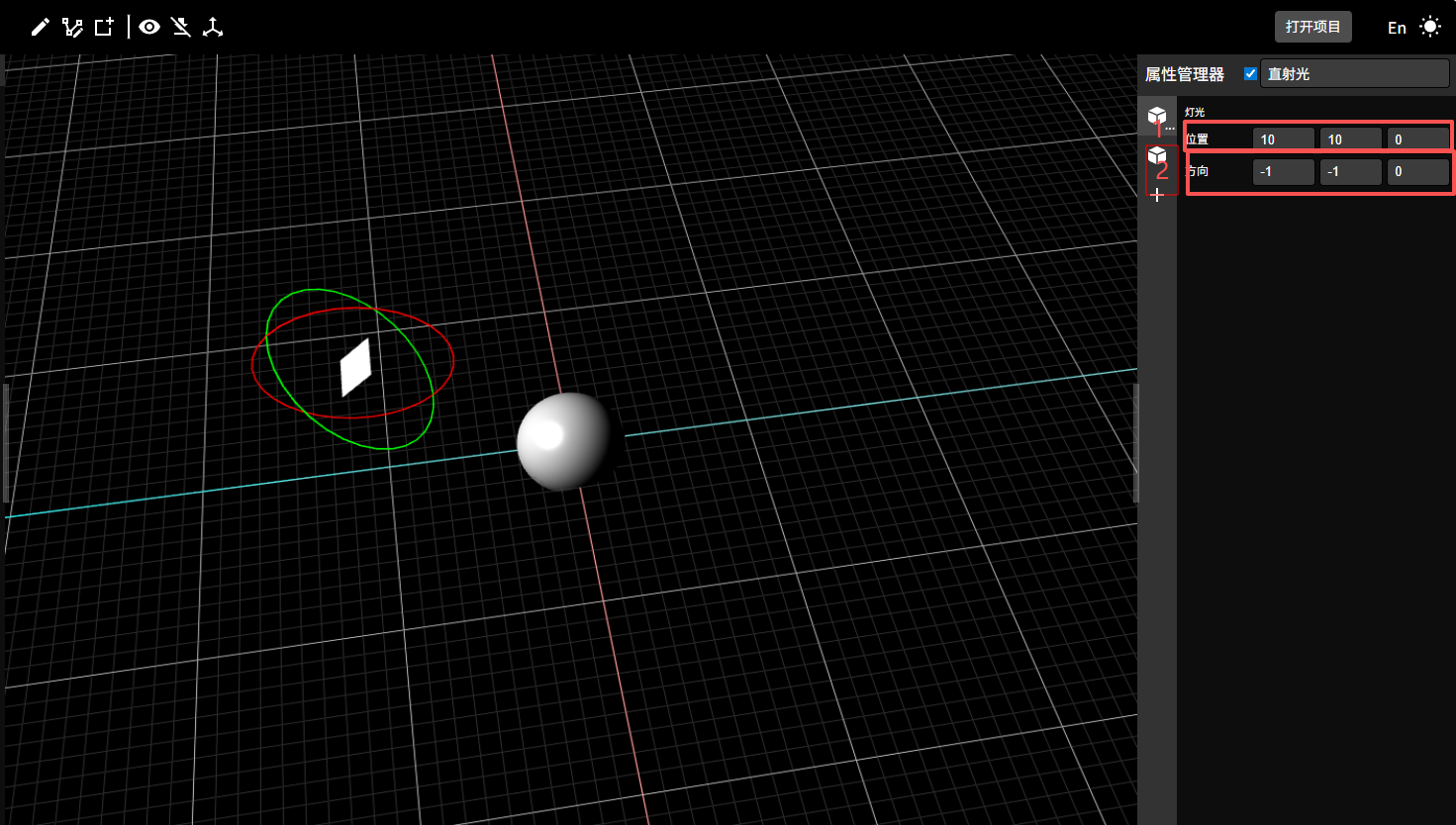Click the 位置 X value field
The height and width of the screenshot is (825, 1456).
tap(1284, 139)
